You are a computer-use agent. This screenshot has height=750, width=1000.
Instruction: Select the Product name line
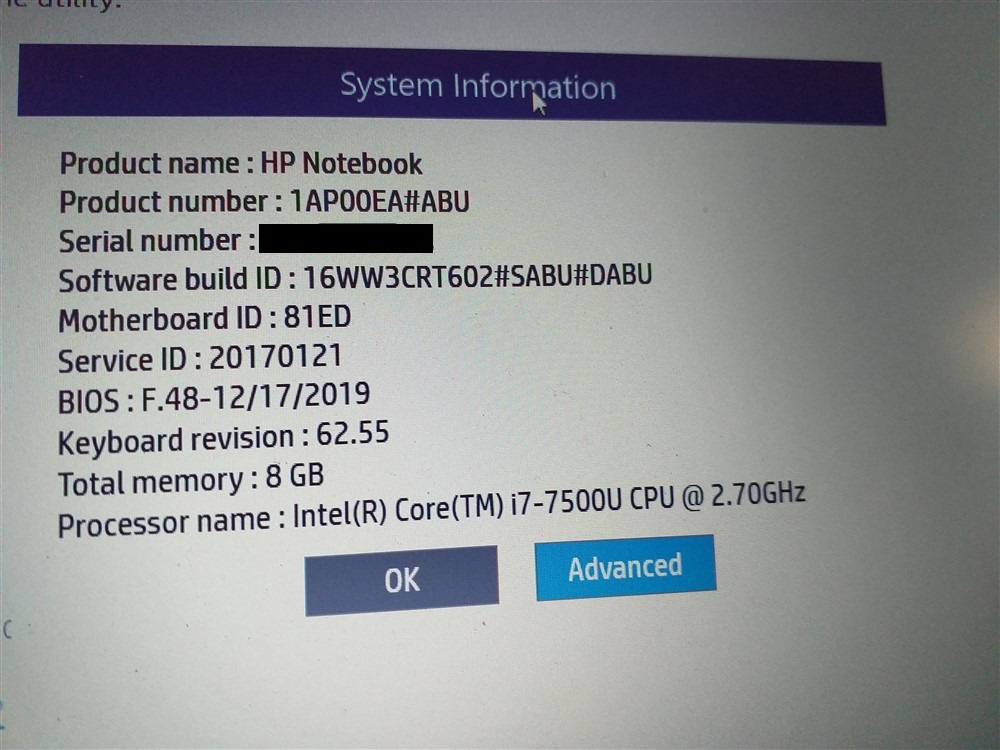point(240,163)
